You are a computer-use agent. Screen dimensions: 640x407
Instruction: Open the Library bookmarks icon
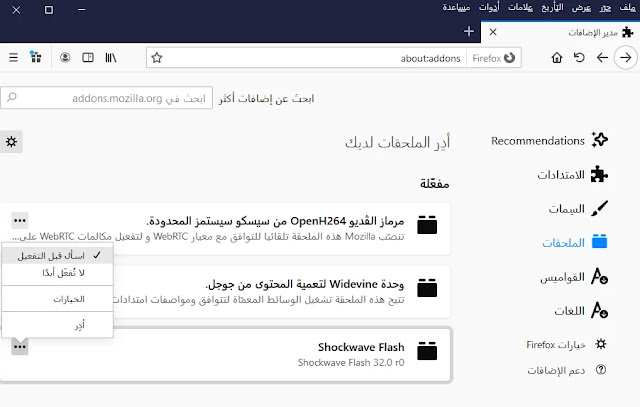(111, 58)
